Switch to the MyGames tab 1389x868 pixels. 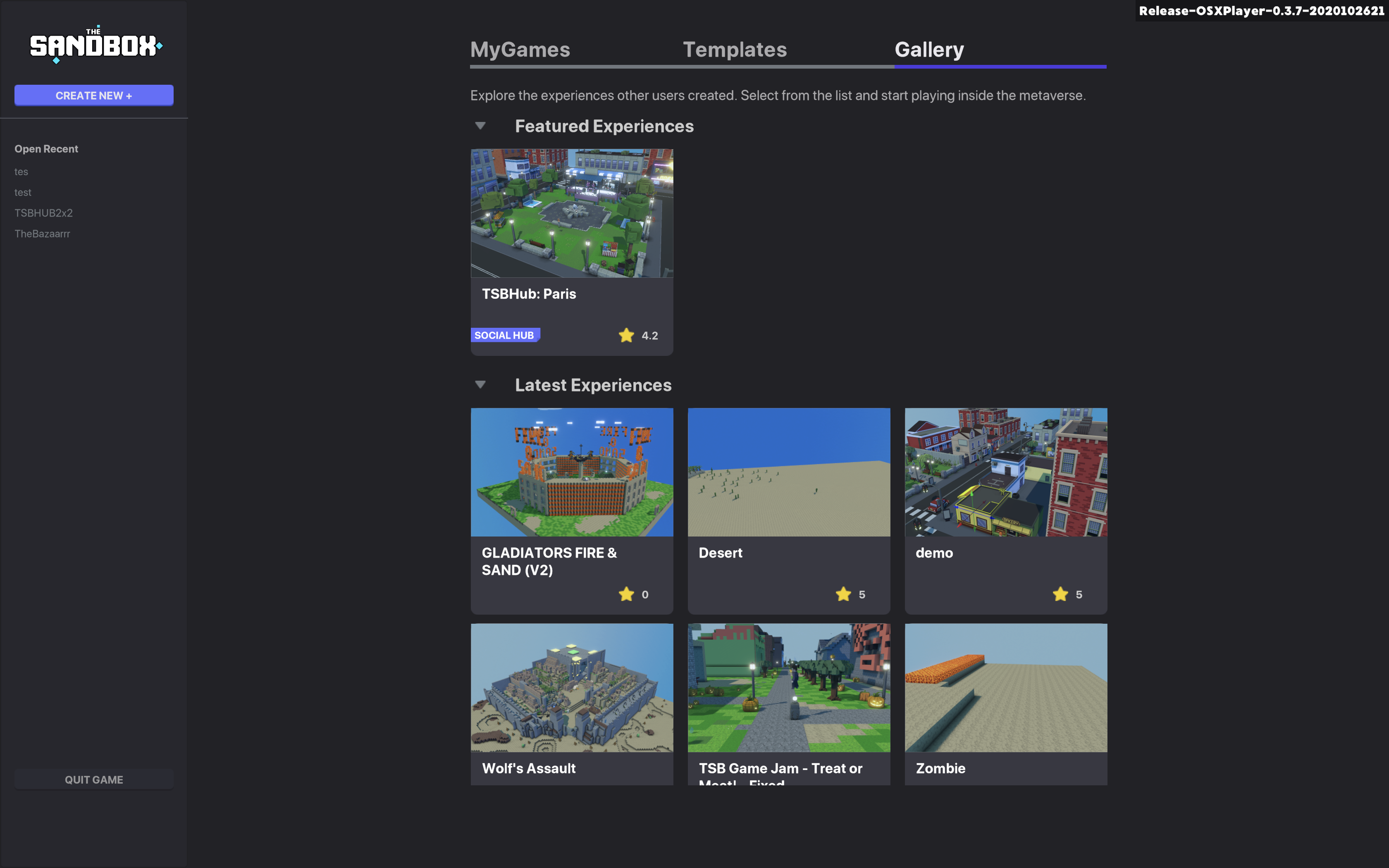click(x=520, y=49)
